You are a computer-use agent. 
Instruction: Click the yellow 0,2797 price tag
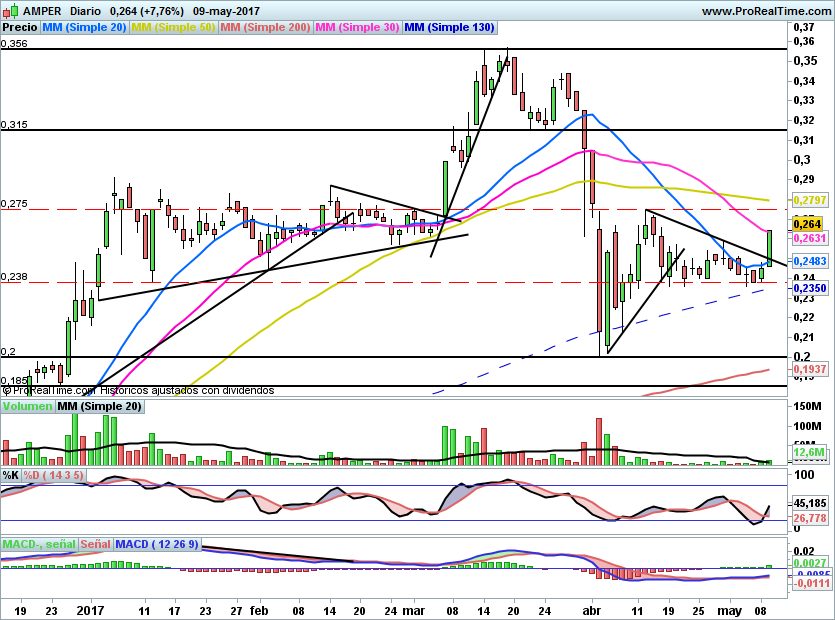[x=808, y=201]
